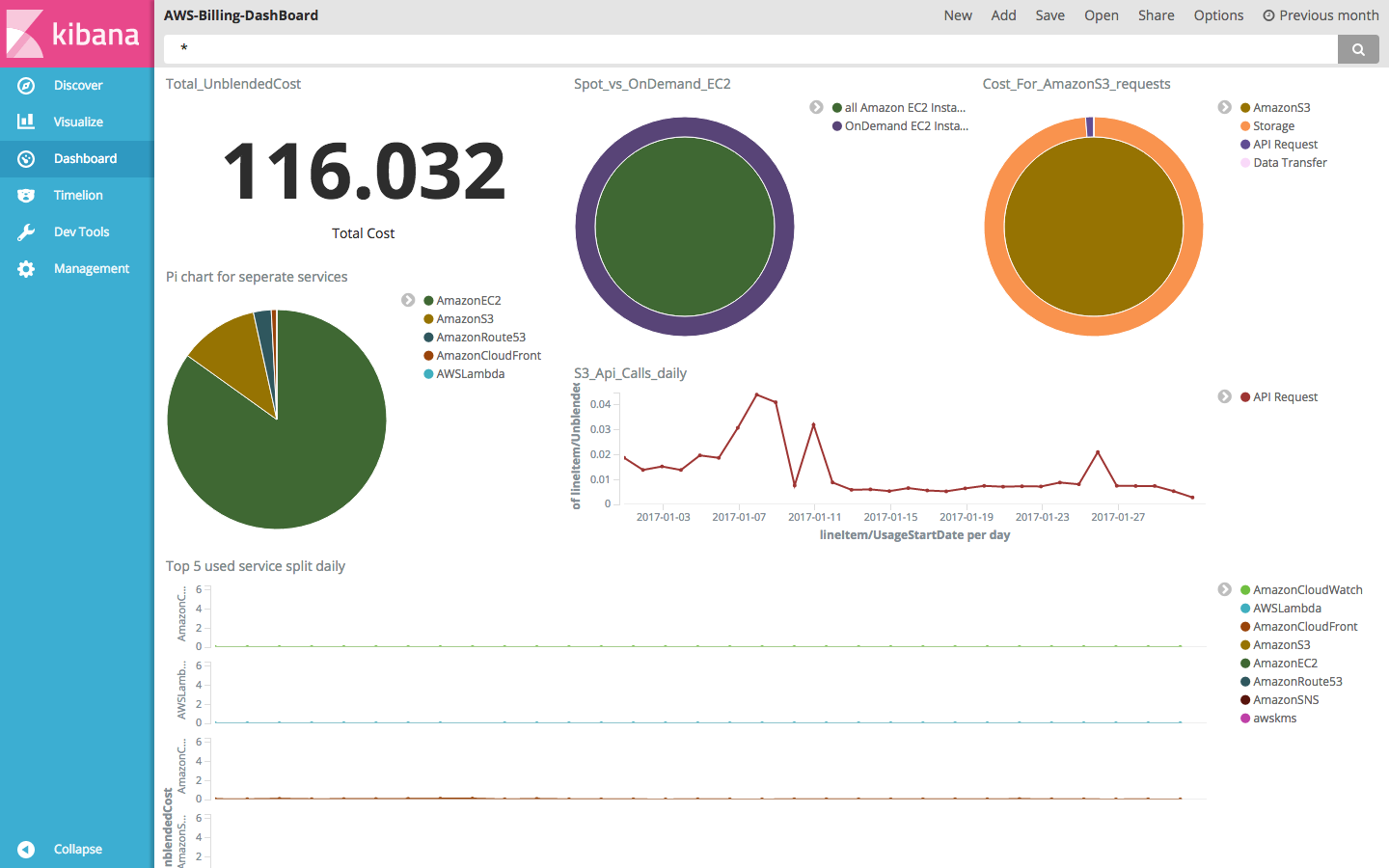Image resolution: width=1389 pixels, height=868 pixels.
Task: Click the clock icon beside Previous month
Action: [x=1268, y=15]
